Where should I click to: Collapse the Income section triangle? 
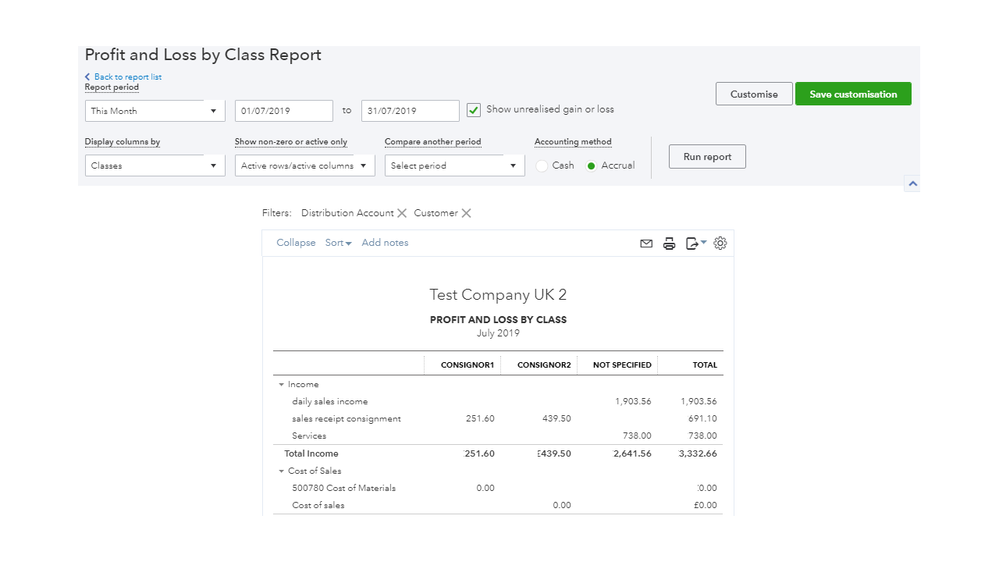pyautogui.click(x=281, y=385)
